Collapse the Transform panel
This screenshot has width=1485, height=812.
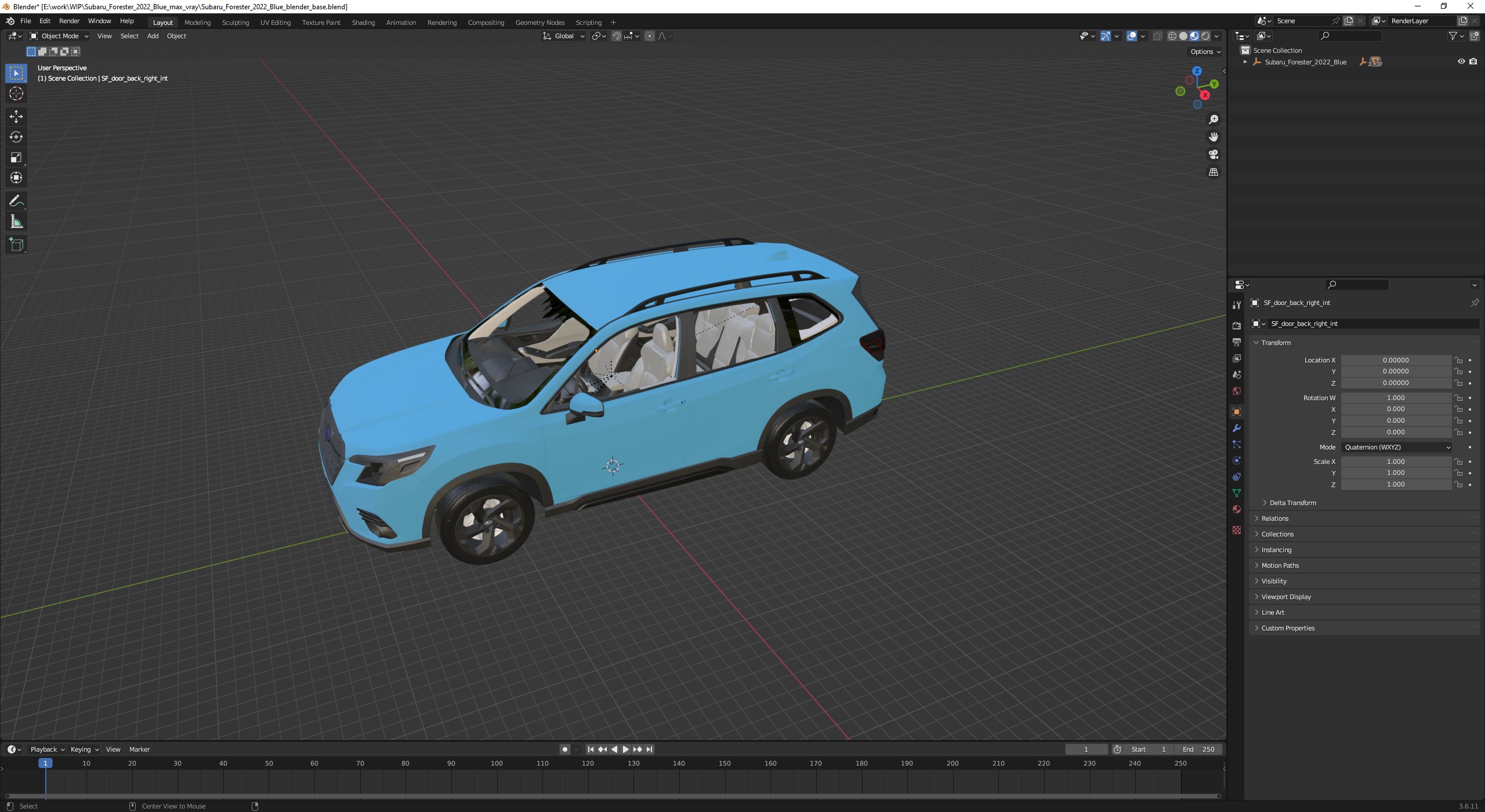pos(1276,343)
